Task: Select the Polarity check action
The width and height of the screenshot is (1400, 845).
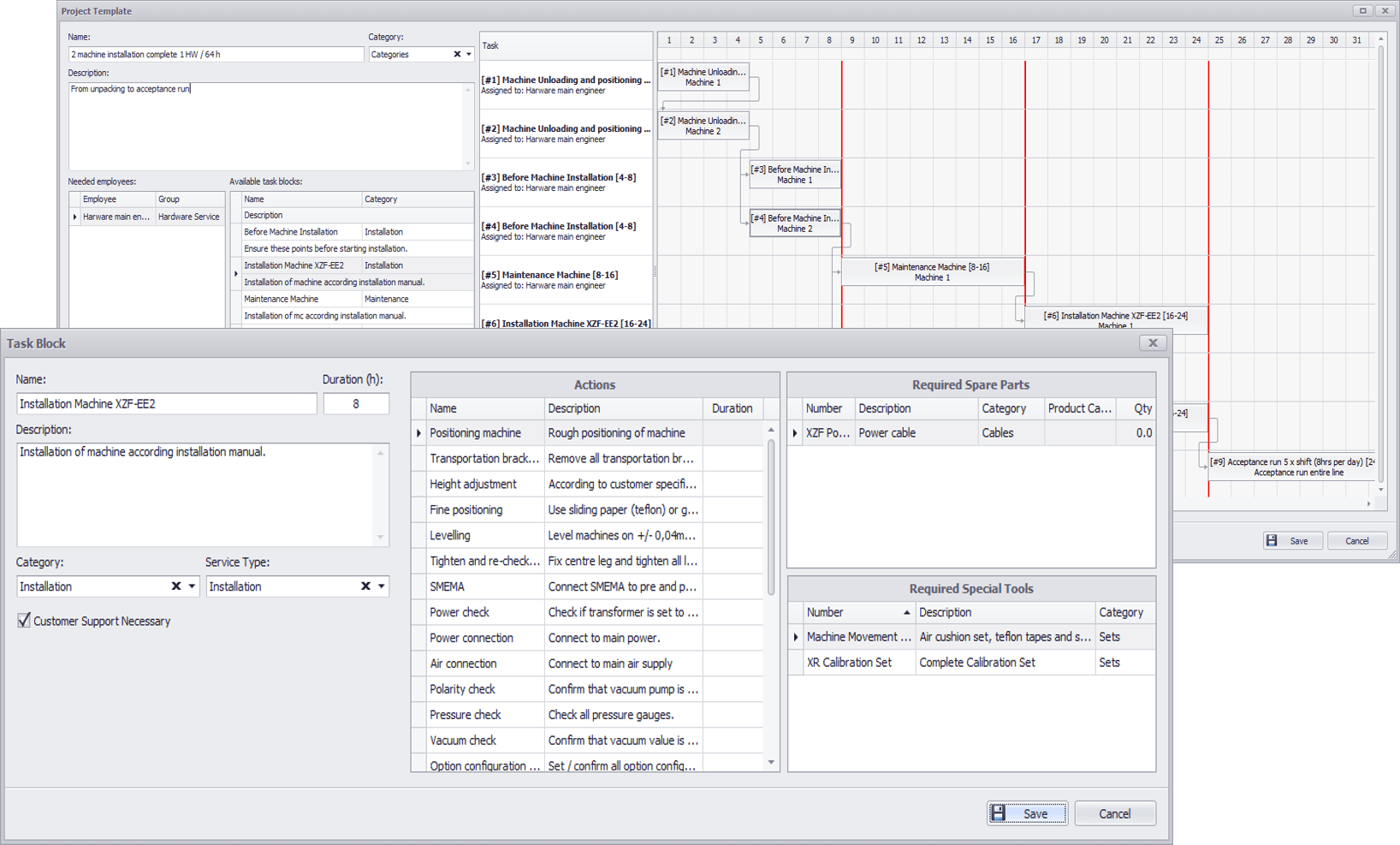Action: tap(587, 689)
